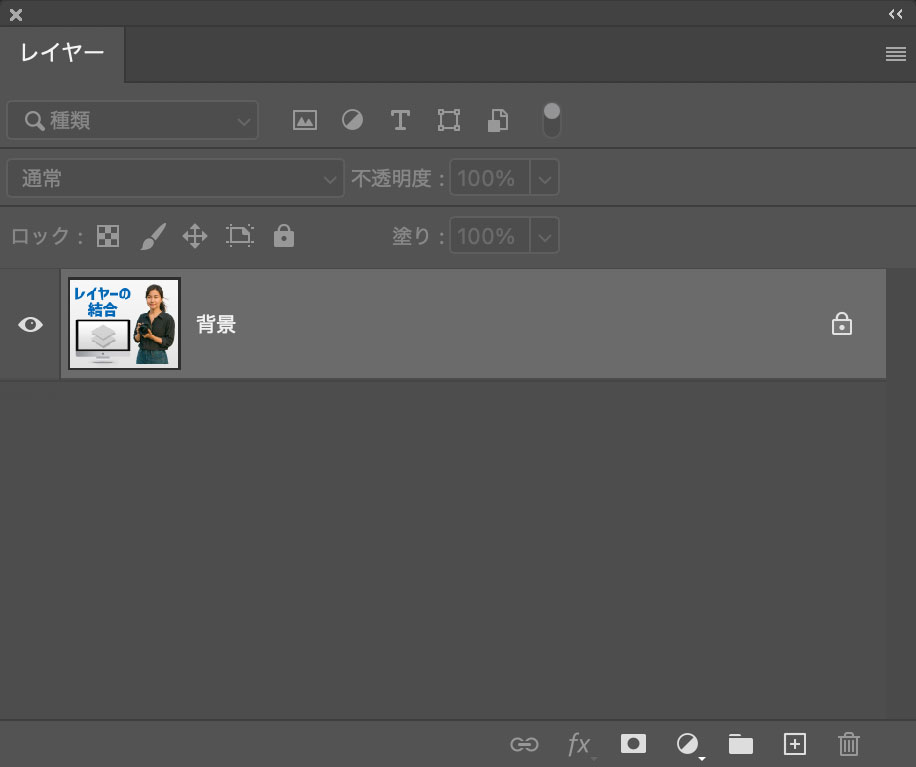This screenshot has width=916, height=767.
Task: Filter layers by adjustment layers icon
Action: 352,120
